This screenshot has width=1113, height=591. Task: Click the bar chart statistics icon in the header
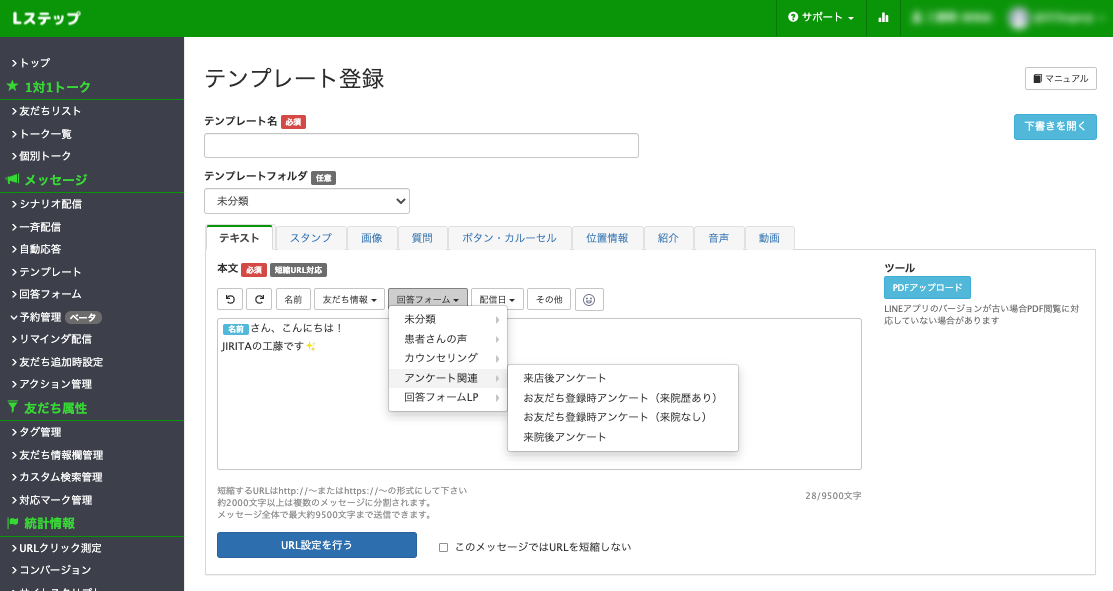click(x=883, y=18)
